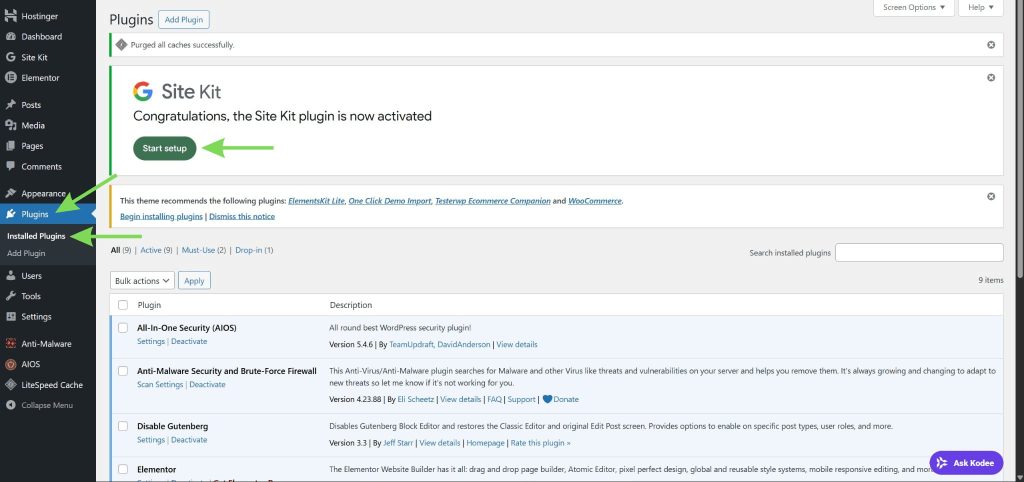Click the Pages icon in sidebar
This screenshot has width=1024, height=482.
(x=10, y=146)
